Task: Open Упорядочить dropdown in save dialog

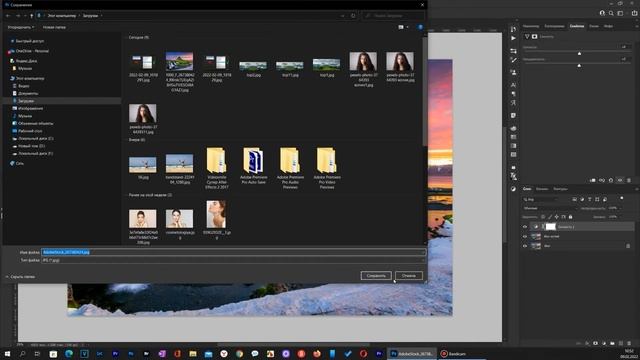Action: click(20, 27)
